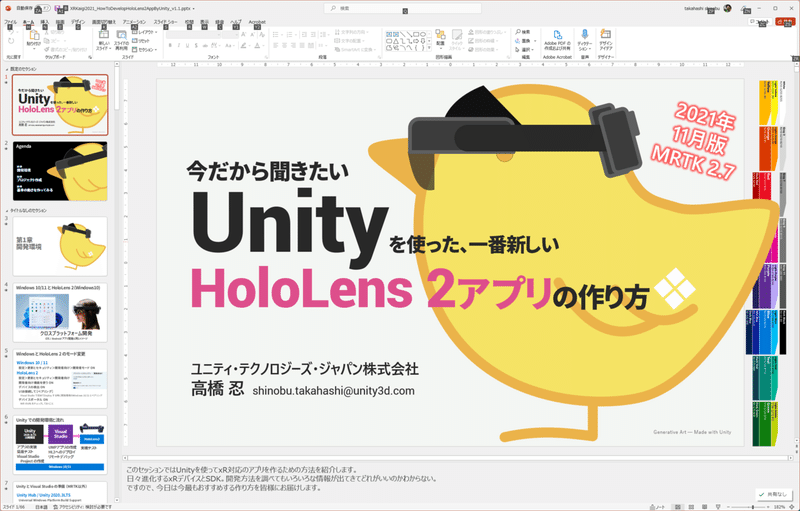Open the File tab
Screen dimensions: 800x511
(x=10, y=22)
